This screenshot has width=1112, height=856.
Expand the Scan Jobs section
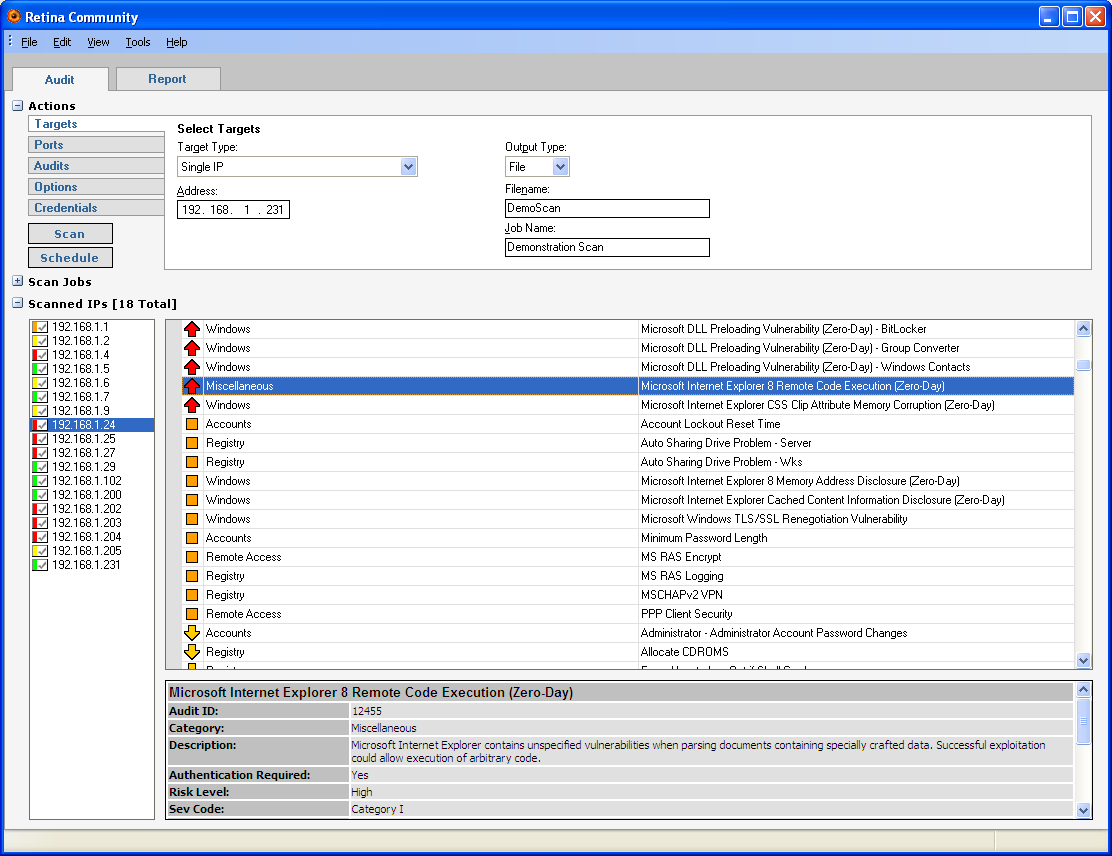(x=18, y=281)
